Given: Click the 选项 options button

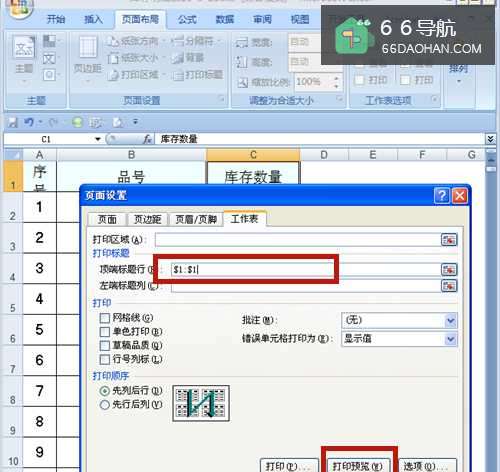Looking at the screenshot, I should coord(427,466).
